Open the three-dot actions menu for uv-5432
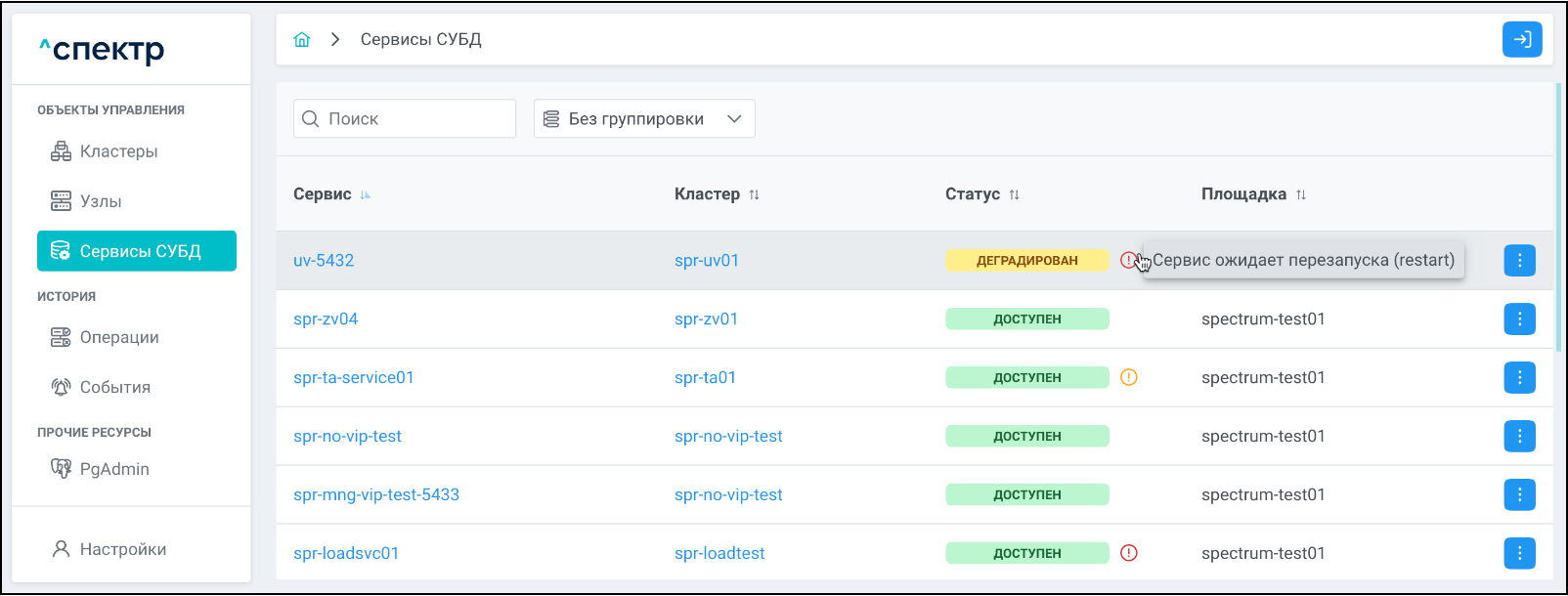 [1519, 261]
